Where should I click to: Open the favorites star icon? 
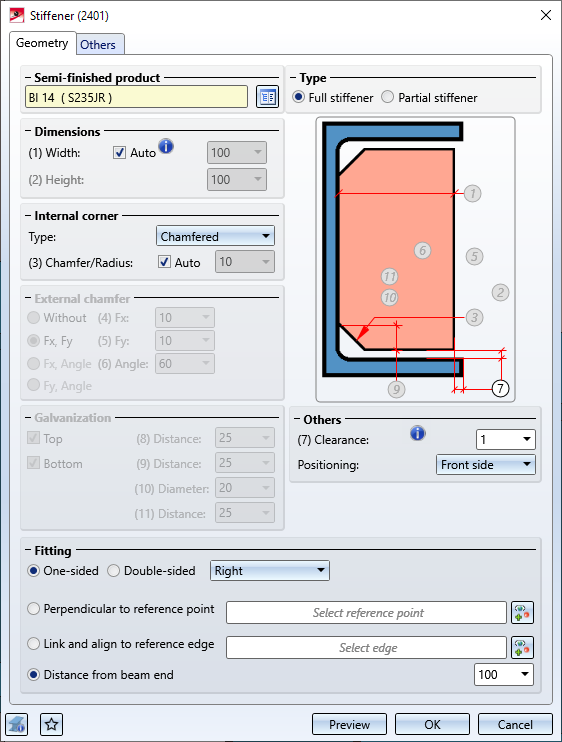click(52, 724)
